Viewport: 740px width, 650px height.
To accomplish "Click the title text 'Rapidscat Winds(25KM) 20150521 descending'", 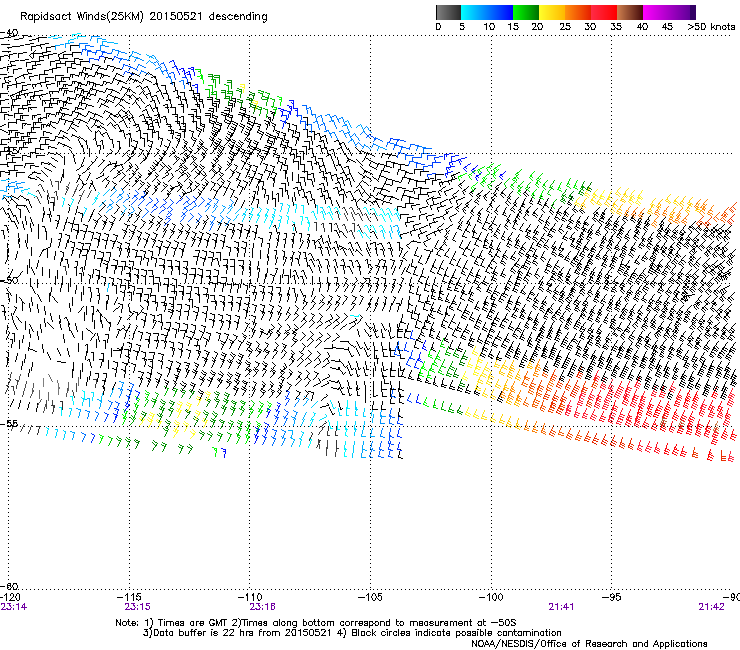I will (143, 17).
